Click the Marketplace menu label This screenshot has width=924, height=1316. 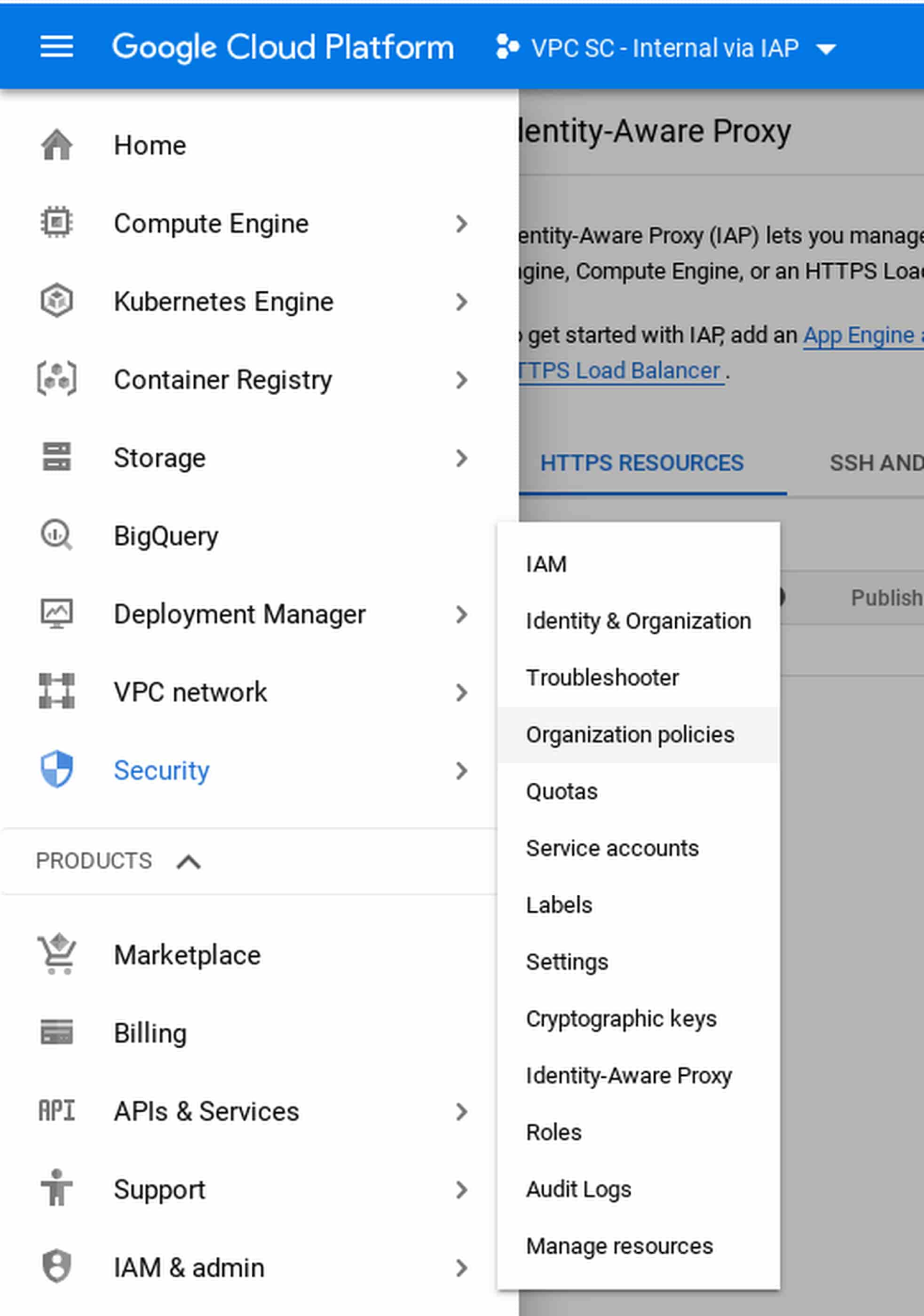tap(188, 955)
